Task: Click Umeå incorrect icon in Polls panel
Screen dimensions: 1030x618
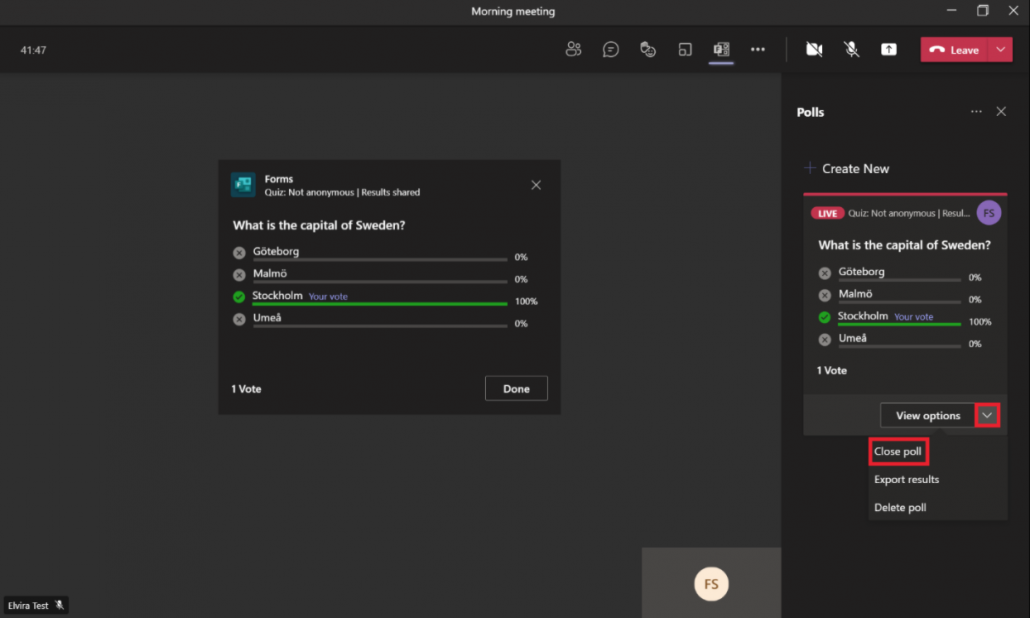Action: pos(825,340)
